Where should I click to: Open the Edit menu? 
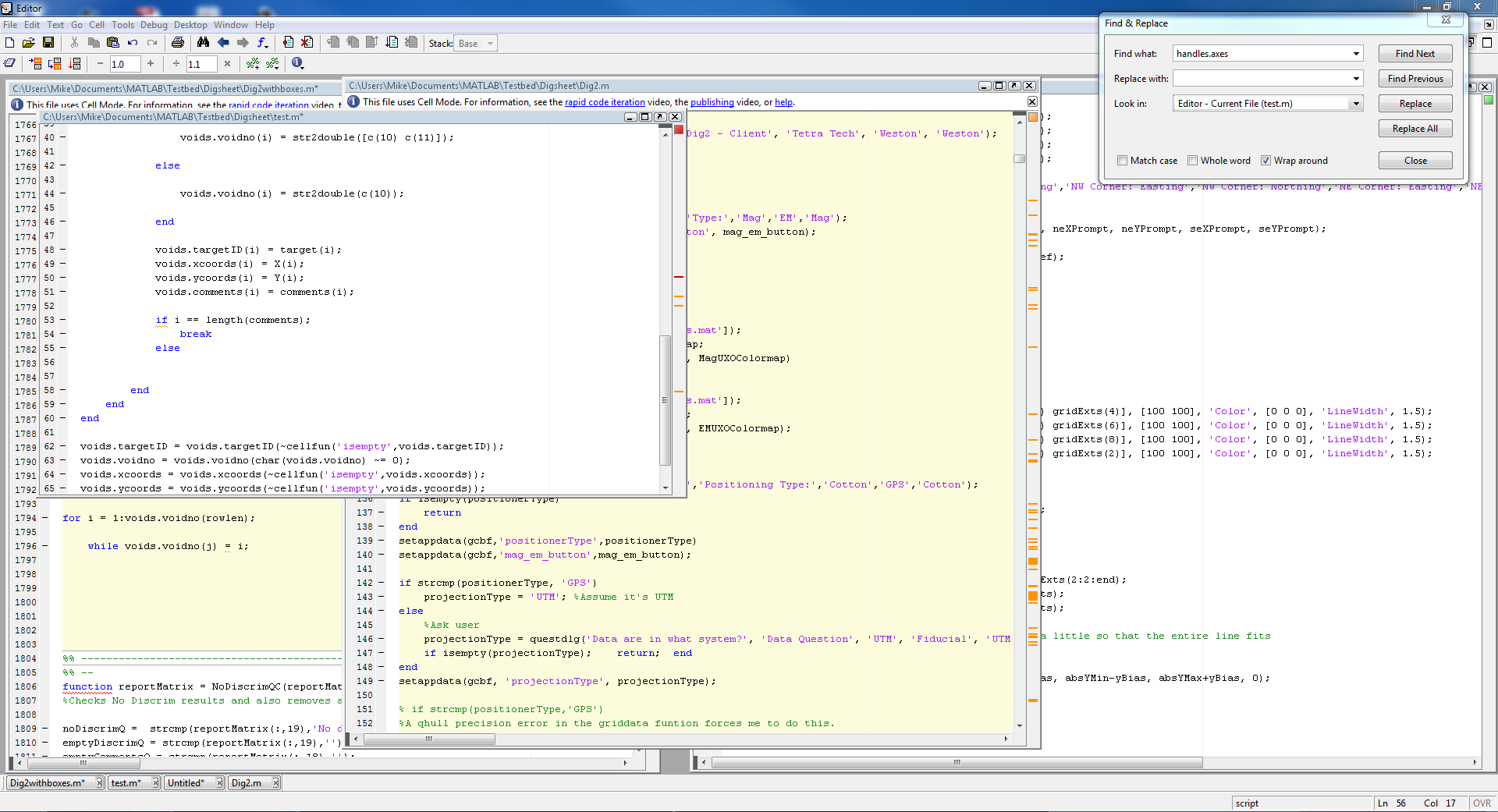(x=32, y=25)
